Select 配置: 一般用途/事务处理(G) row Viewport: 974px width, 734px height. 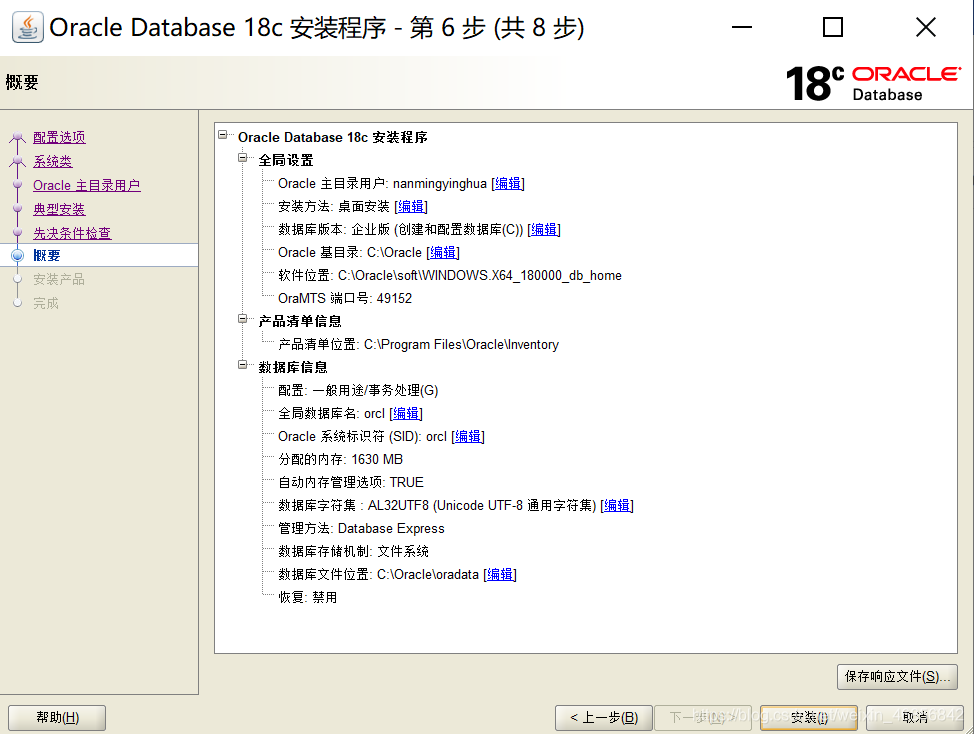pos(358,391)
